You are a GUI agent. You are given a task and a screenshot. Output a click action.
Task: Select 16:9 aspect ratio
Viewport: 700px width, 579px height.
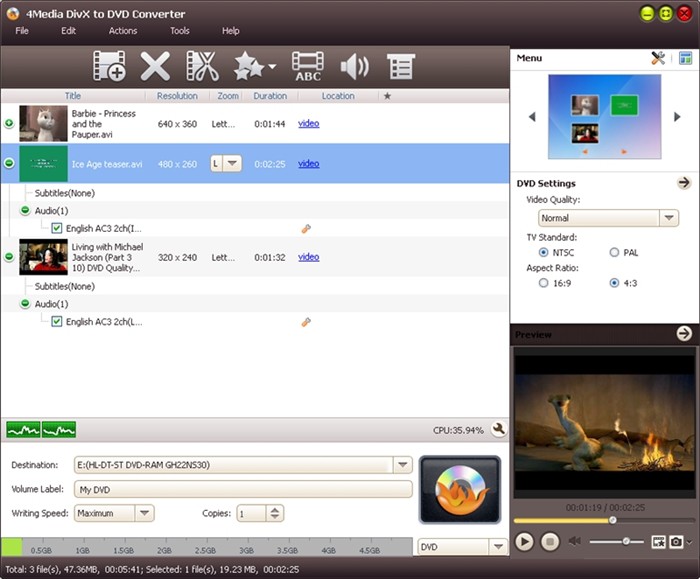[x=543, y=283]
